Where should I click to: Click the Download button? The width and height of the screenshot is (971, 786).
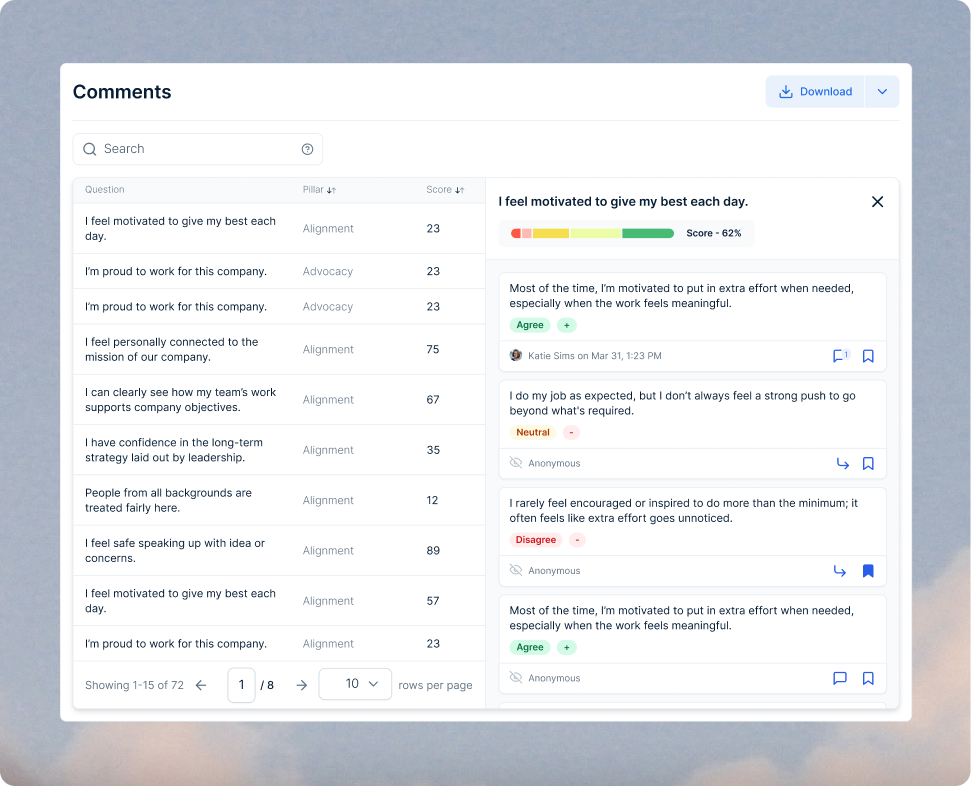pos(815,92)
